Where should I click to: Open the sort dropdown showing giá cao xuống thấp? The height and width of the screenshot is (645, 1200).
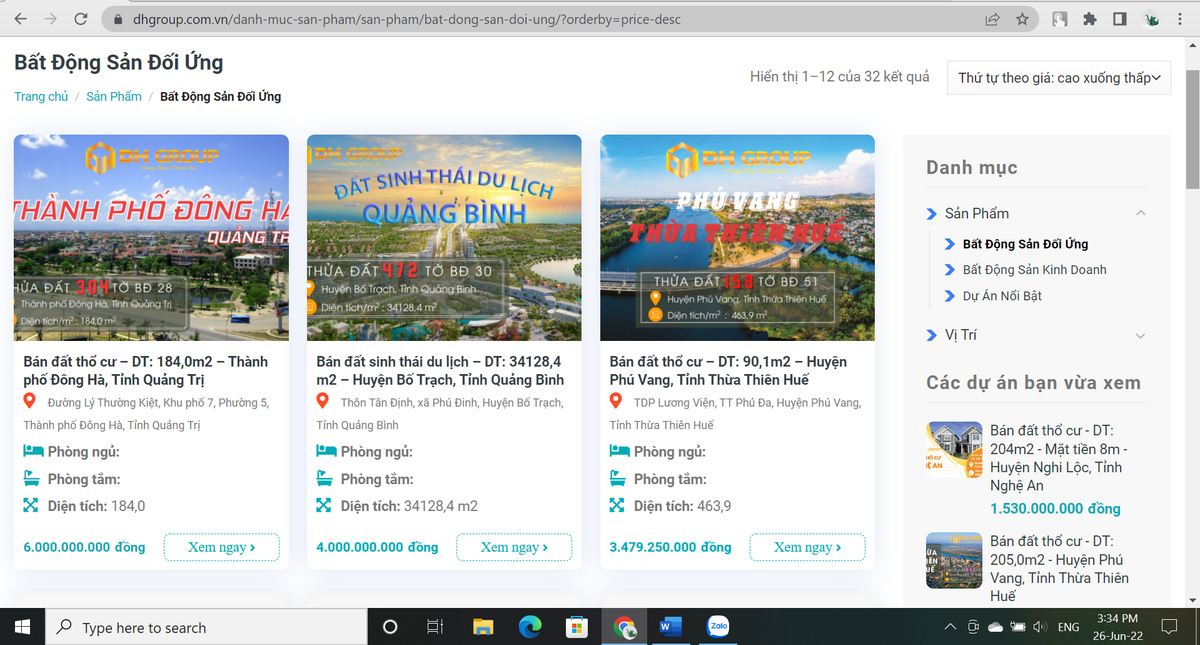pyautogui.click(x=1058, y=77)
